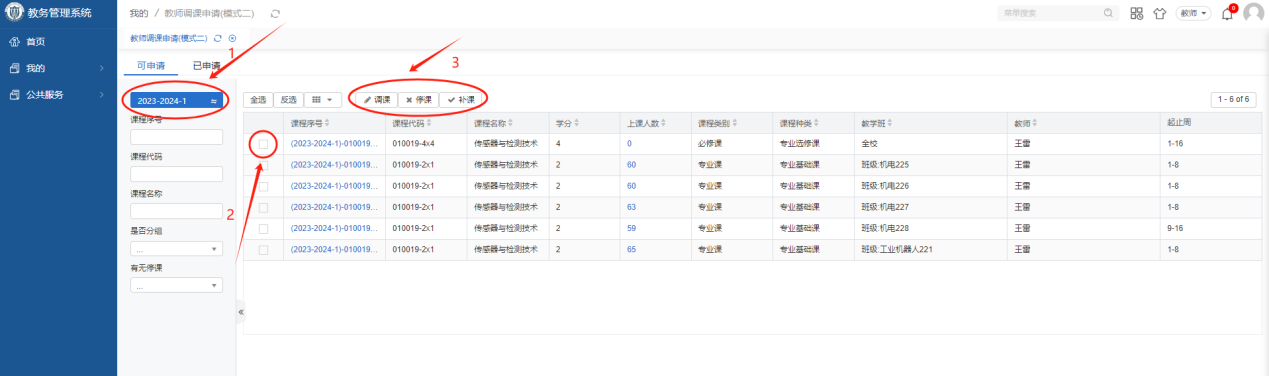Tick the checkbox for the 机电225 row

(264, 165)
